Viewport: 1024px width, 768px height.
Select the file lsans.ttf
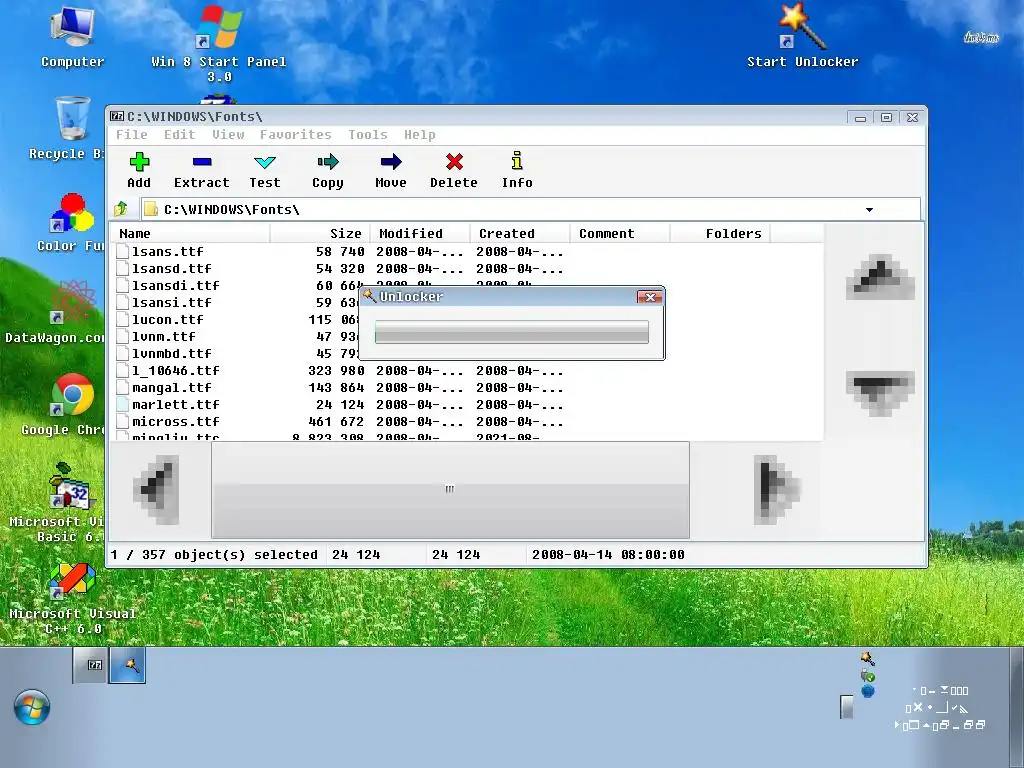click(x=168, y=251)
